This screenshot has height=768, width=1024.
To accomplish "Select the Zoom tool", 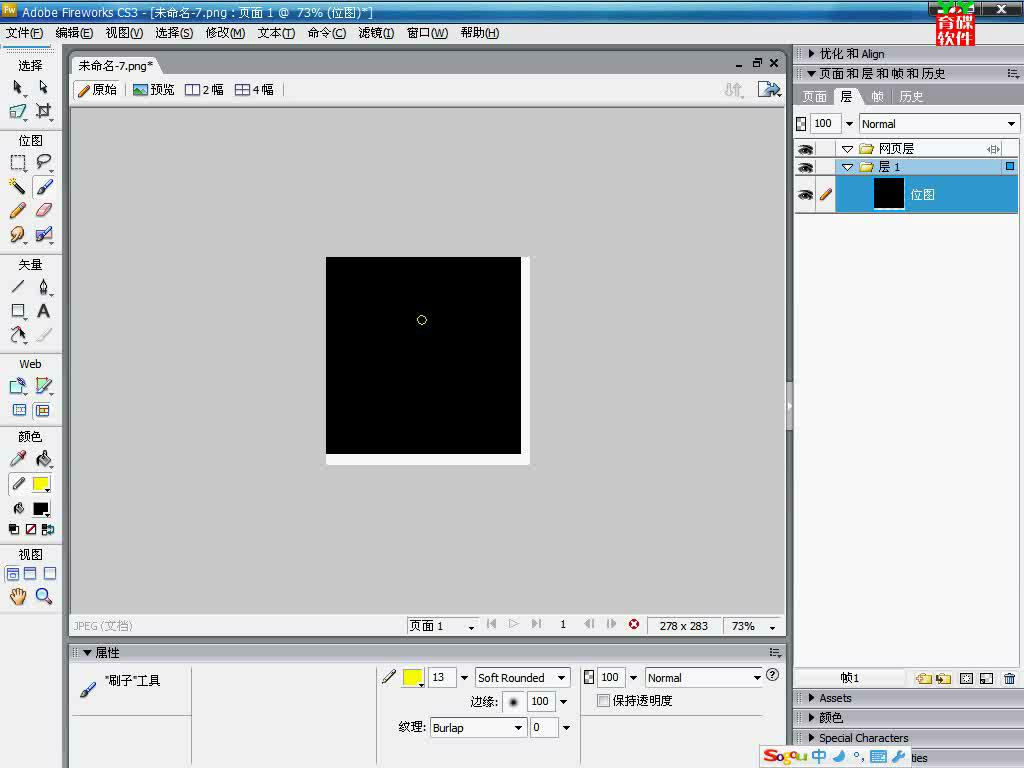I will click(43, 596).
